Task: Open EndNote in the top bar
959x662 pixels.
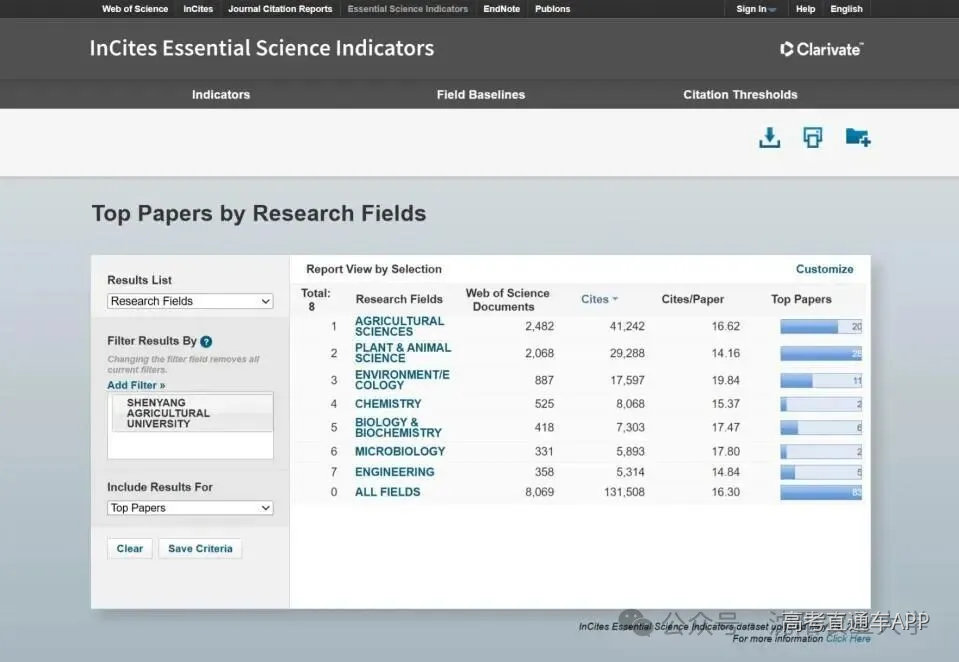Action: 502,9
